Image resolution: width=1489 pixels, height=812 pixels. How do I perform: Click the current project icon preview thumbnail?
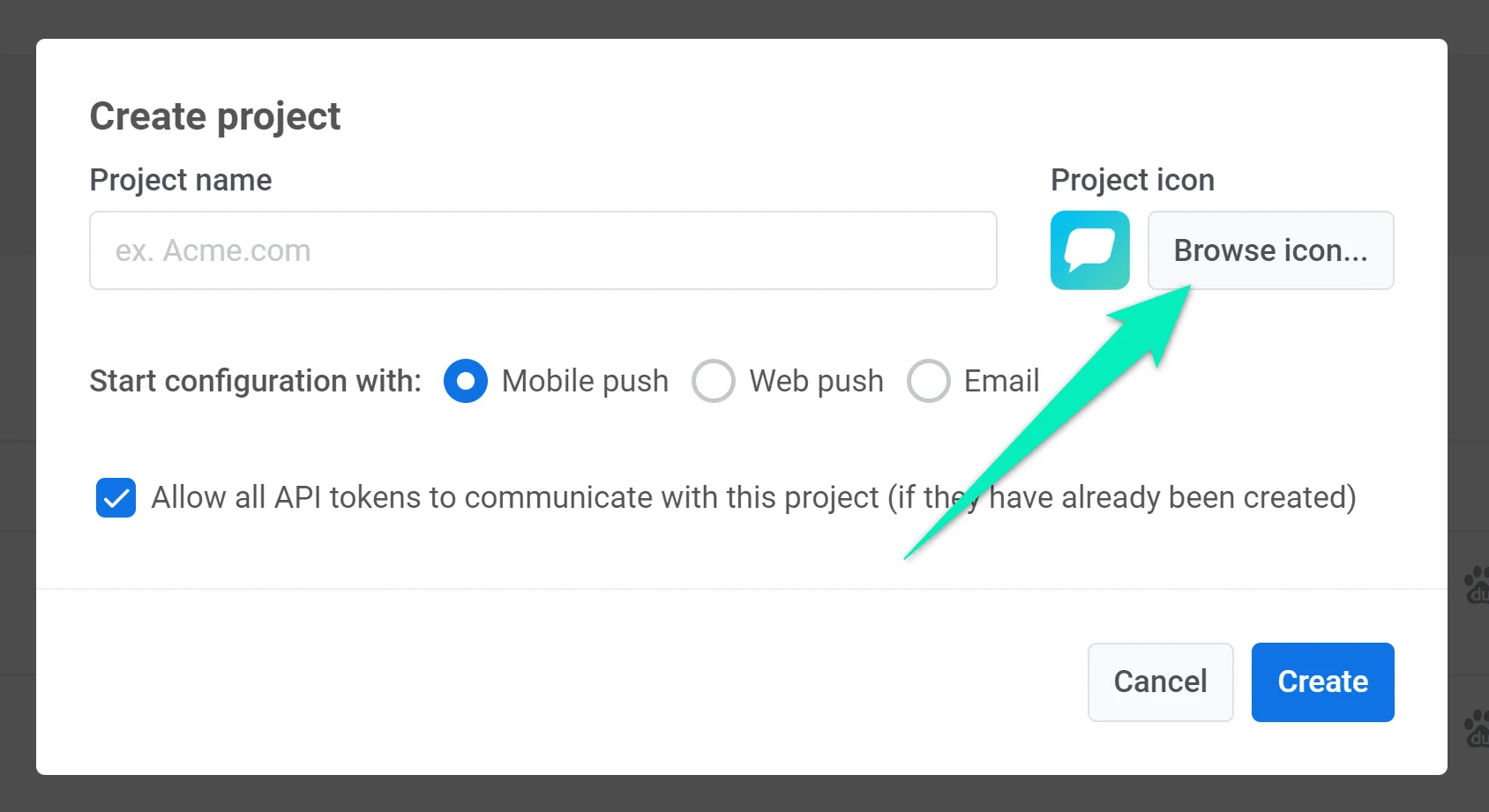coord(1089,250)
